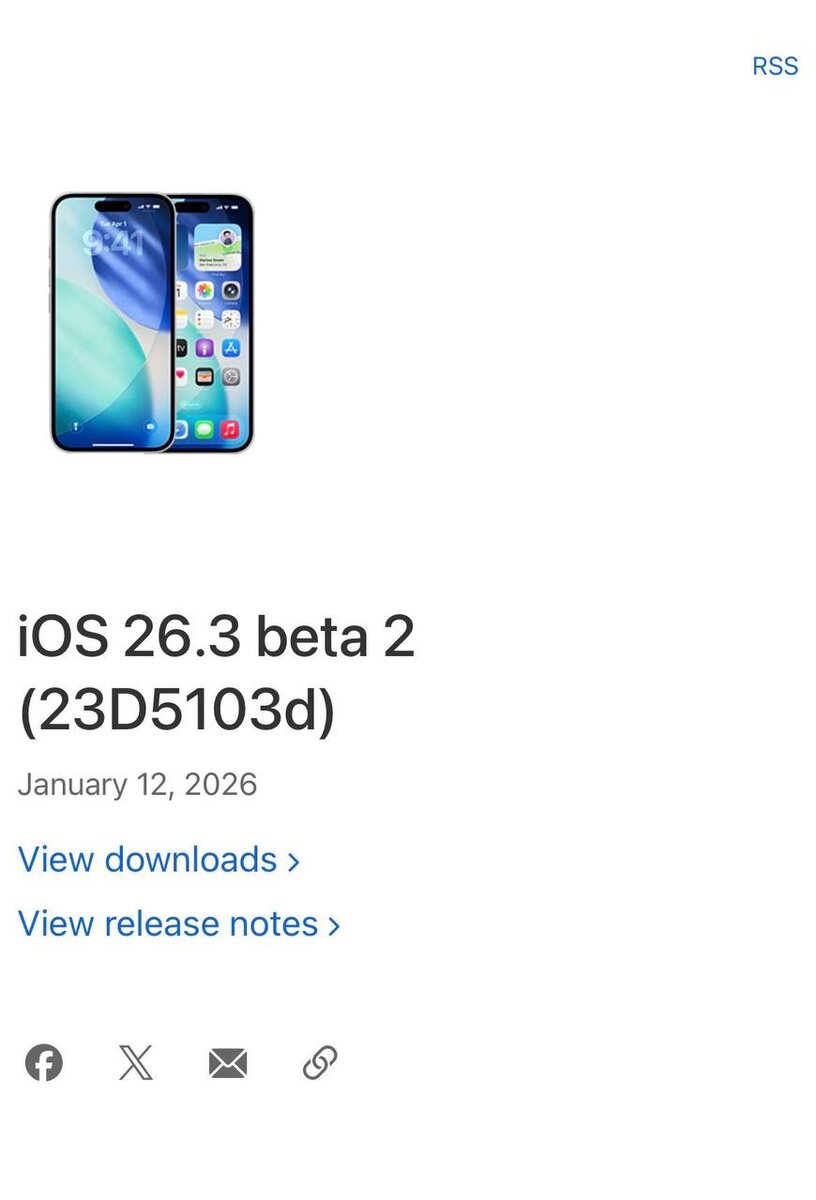
Task: Click the Maps widget on the pictured home screen
Action: 217,246
